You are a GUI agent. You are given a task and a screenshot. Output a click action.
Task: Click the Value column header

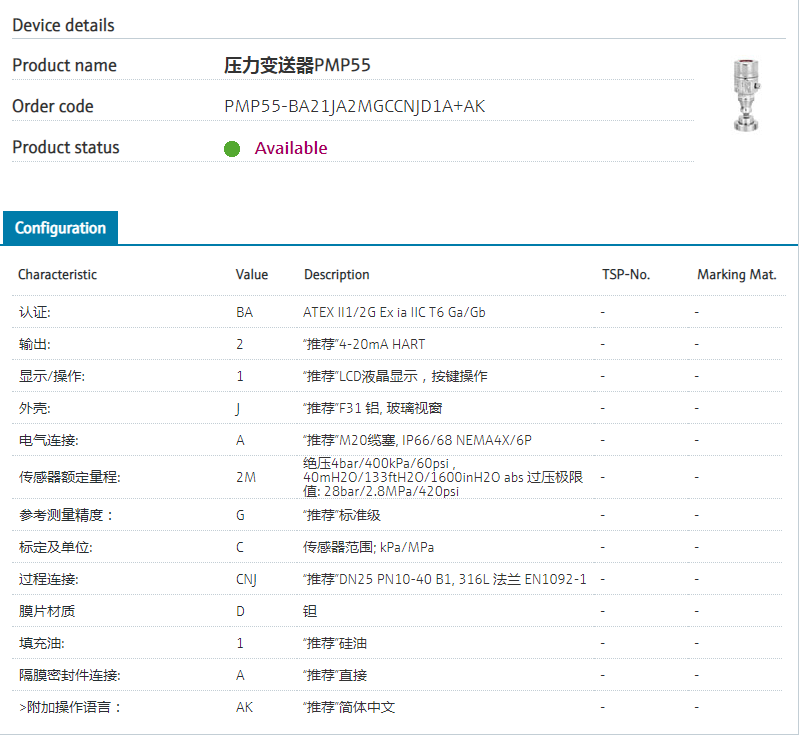[252, 274]
